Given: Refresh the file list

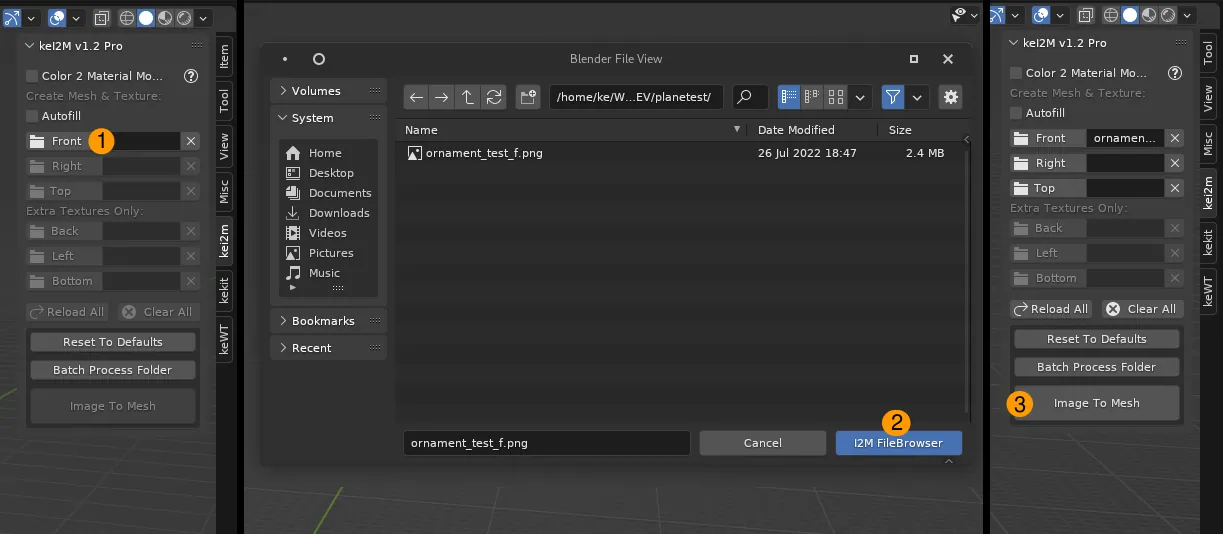Looking at the screenshot, I should [494, 97].
